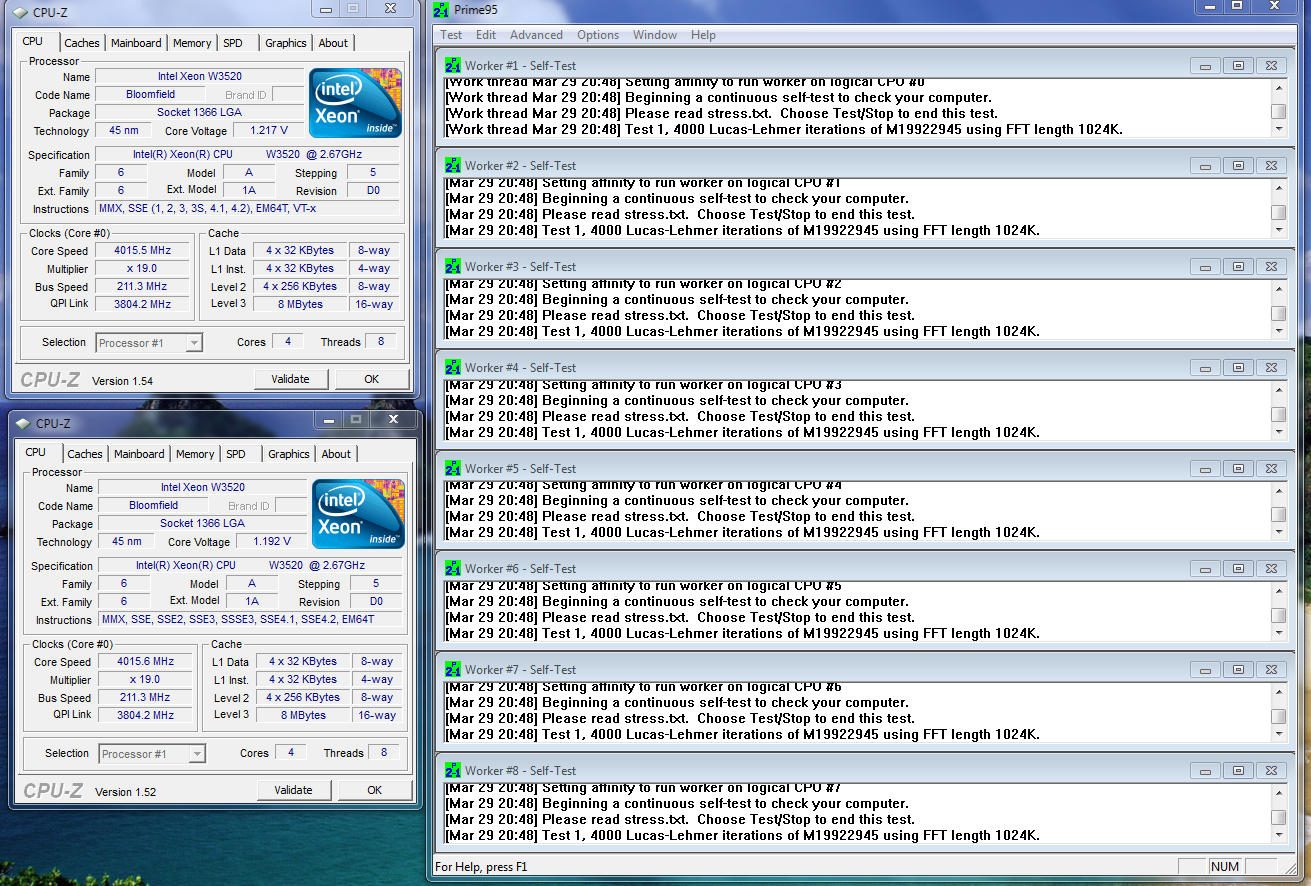The height and width of the screenshot is (886, 1311).
Task: Click Worker #4 window icon
Action: [x=453, y=368]
